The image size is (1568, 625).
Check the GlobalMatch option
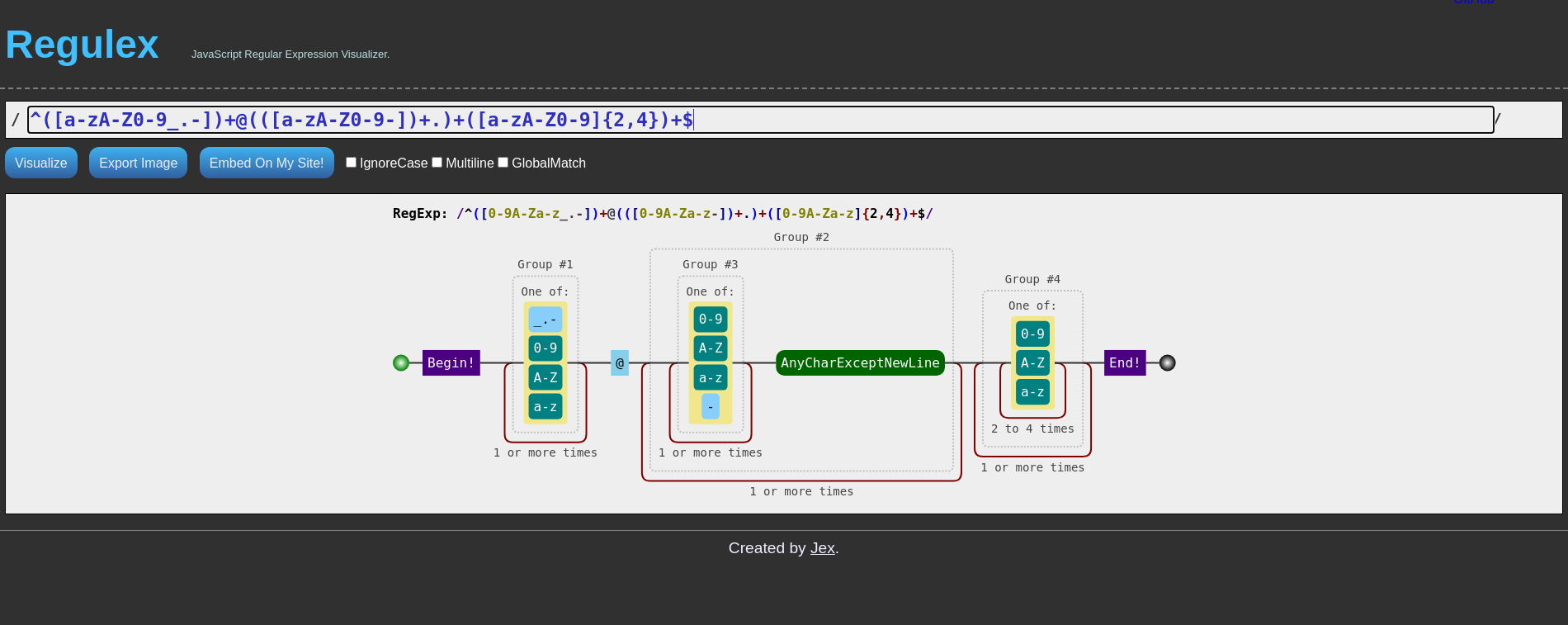click(x=503, y=163)
